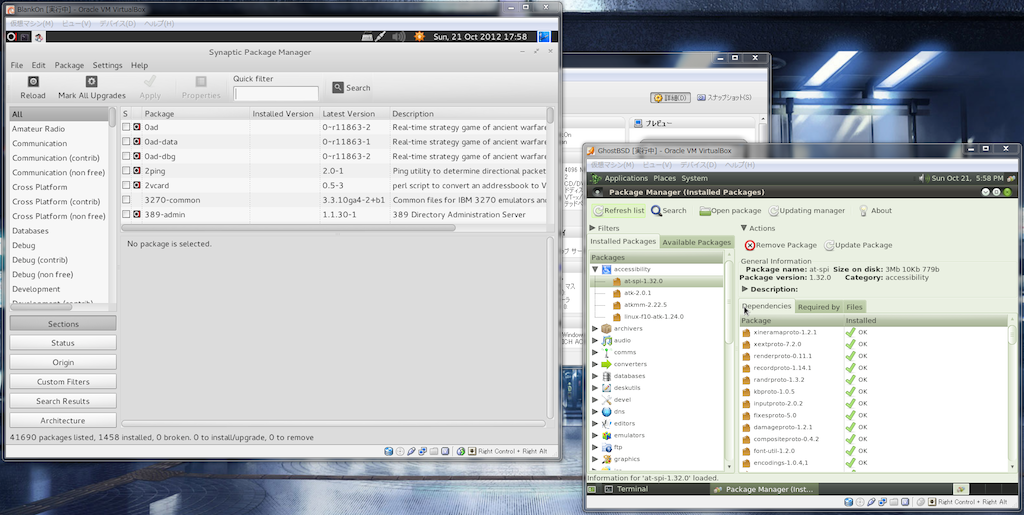Click the dns globe icon
Image resolution: width=1024 pixels, height=515 pixels.
pyautogui.click(x=606, y=411)
